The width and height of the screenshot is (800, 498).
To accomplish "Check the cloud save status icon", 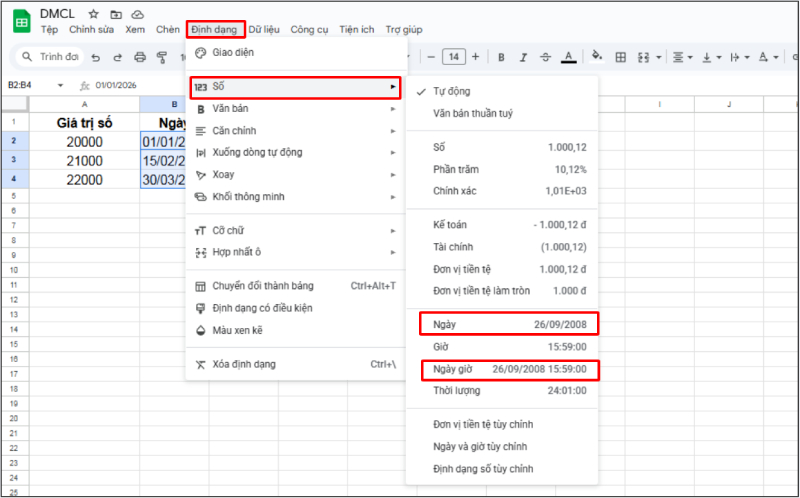I will pyautogui.click(x=138, y=14).
